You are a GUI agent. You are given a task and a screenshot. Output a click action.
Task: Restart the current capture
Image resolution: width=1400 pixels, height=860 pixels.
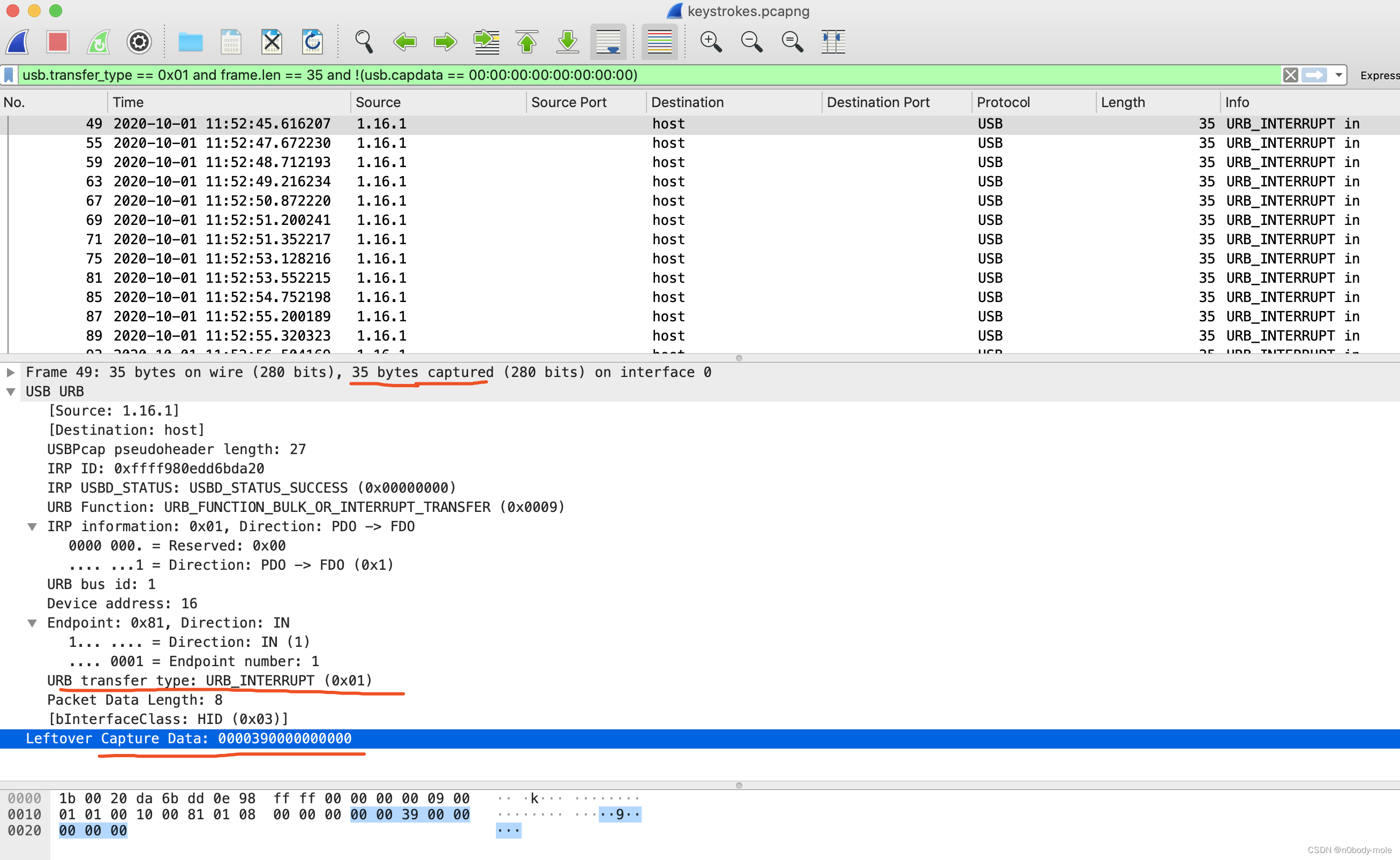pos(99,42)
